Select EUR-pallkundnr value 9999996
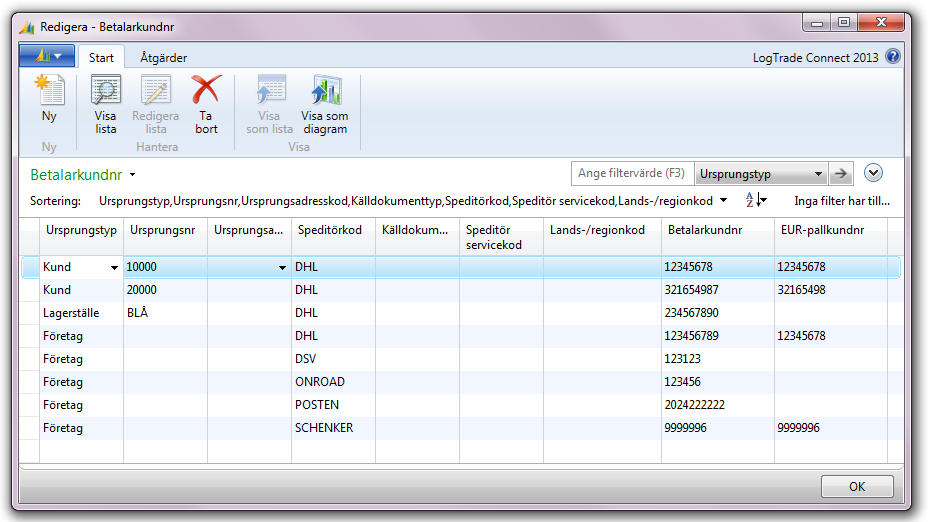 click(x=831, y=428)
